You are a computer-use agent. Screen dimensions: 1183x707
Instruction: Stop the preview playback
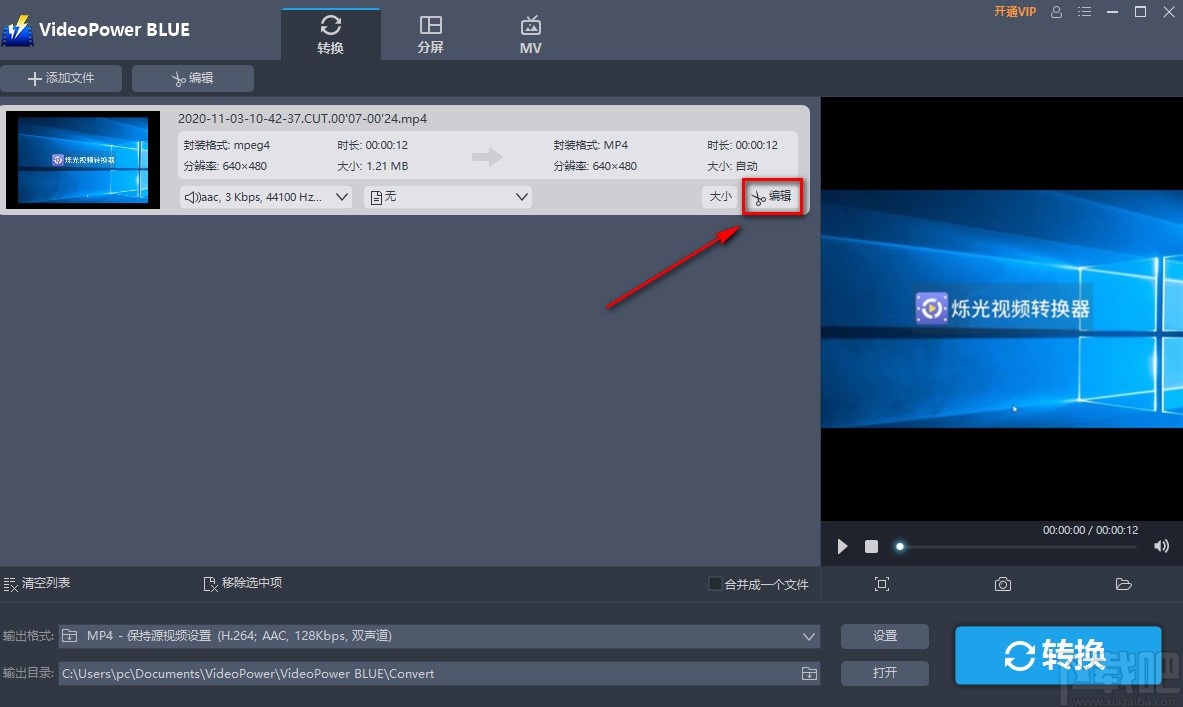click(x=871, y=546)
